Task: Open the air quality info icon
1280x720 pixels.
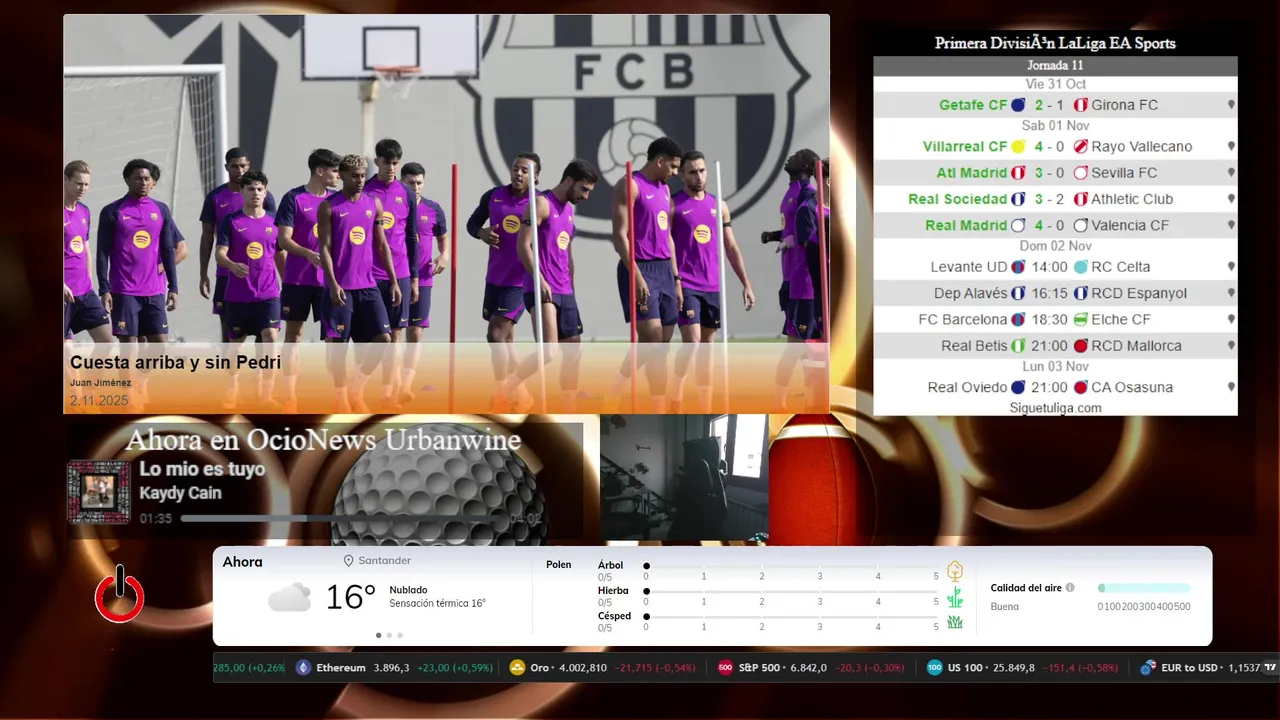Action: [1070, 588]
